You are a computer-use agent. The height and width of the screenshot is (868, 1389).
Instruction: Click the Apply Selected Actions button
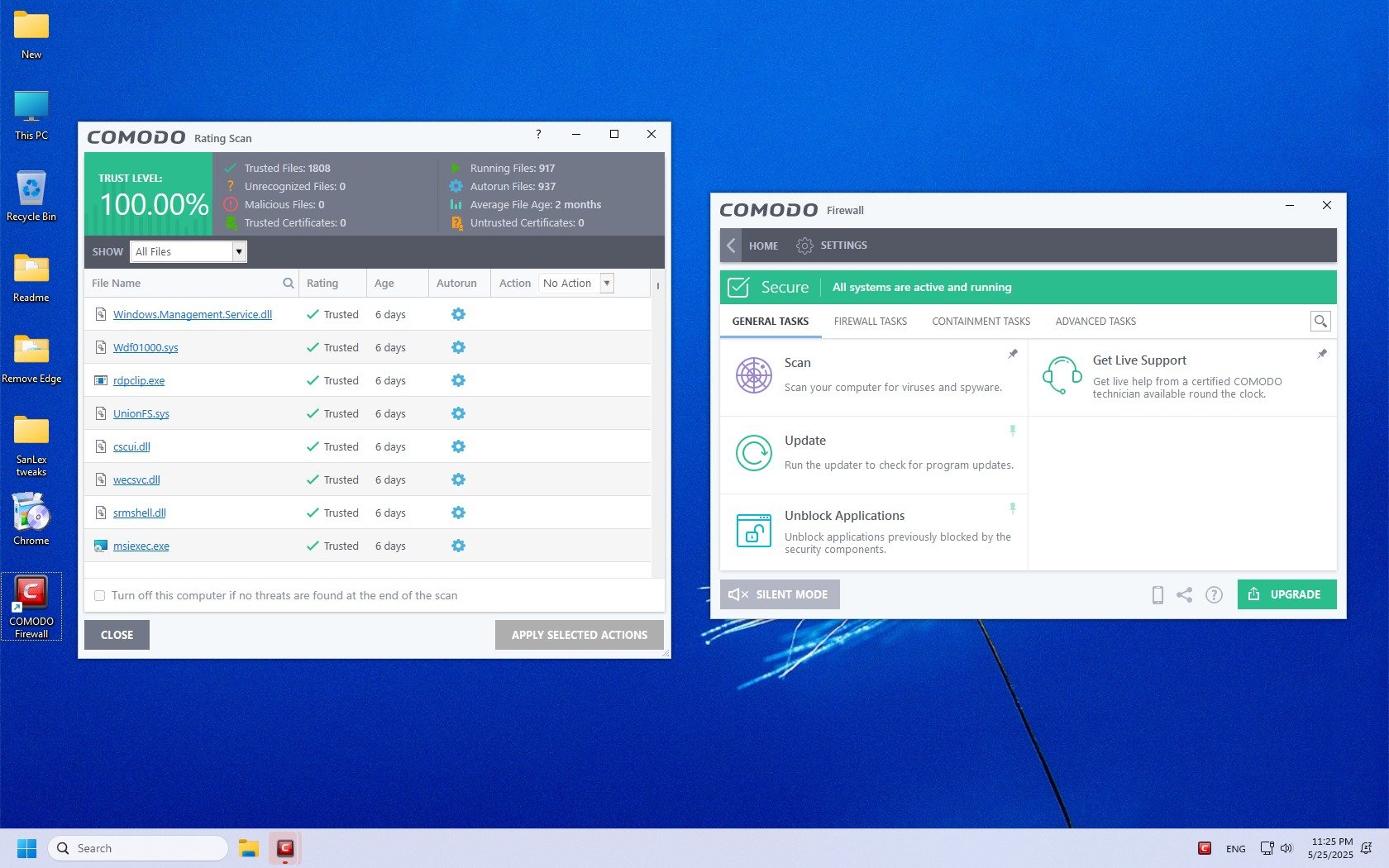579,635
